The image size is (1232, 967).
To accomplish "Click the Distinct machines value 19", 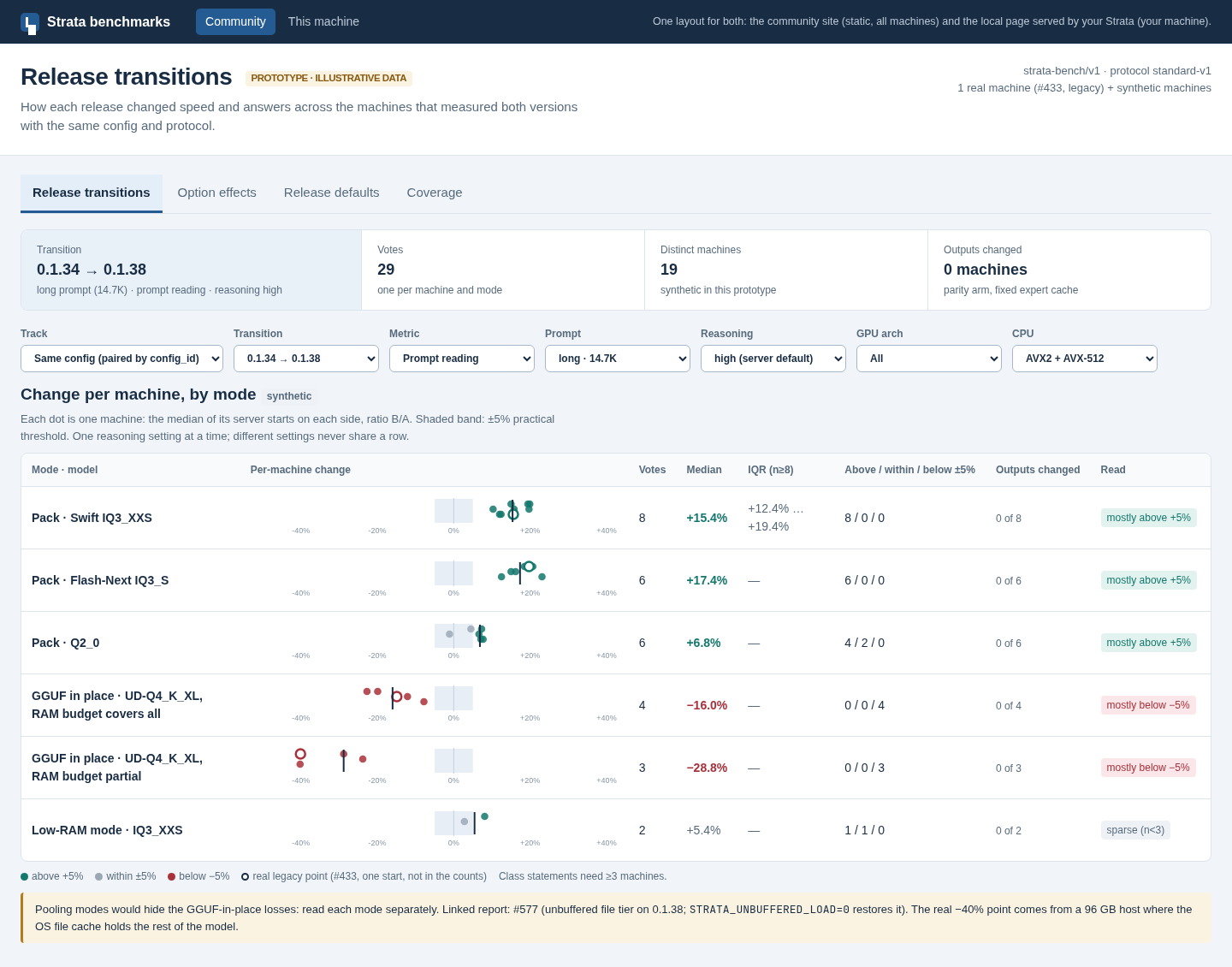I will pos(669,270).
